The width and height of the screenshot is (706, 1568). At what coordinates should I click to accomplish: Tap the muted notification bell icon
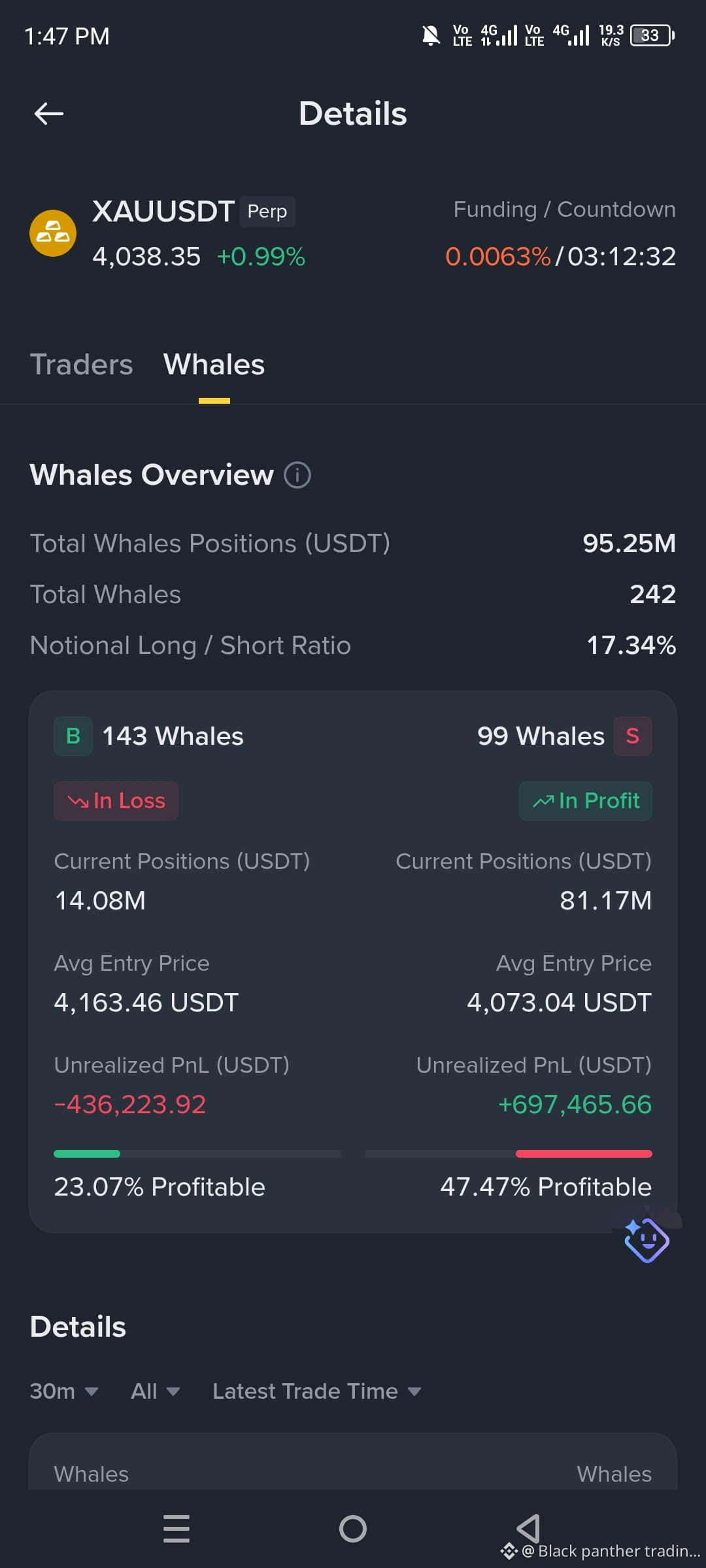click(x=431, y=35)
